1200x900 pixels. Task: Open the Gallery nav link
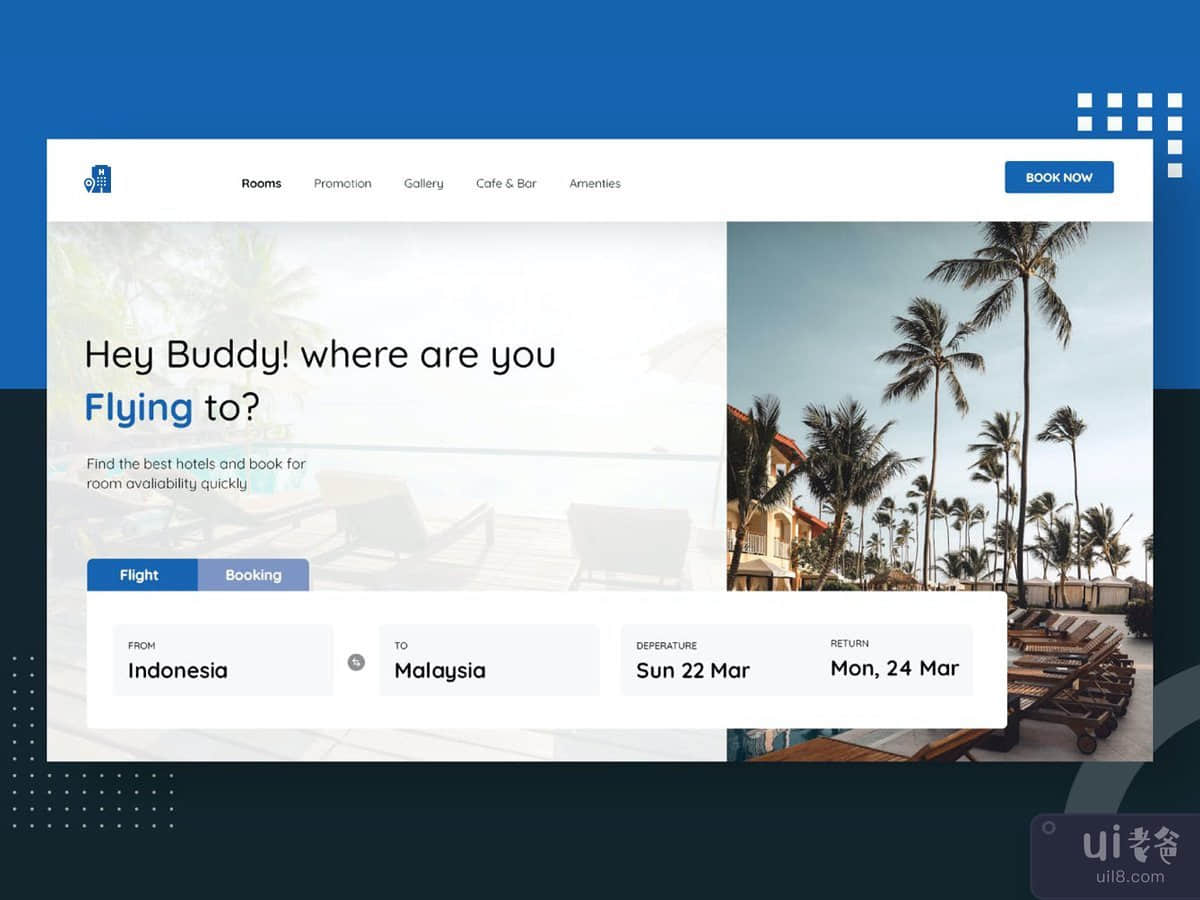(x=423, y=184)
